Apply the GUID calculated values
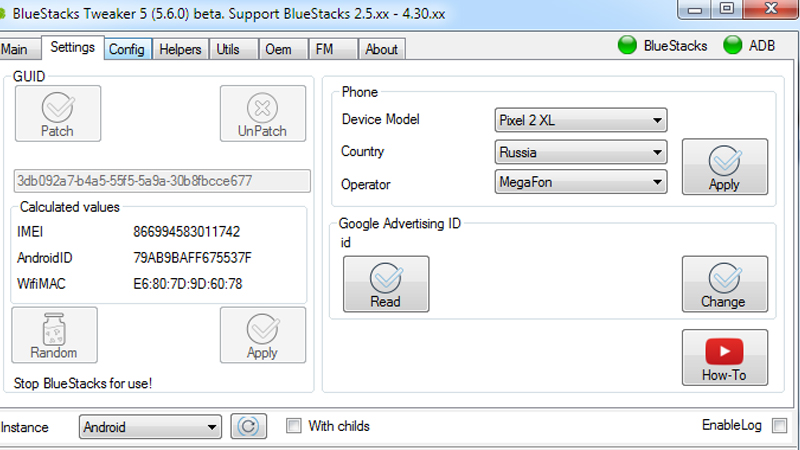The width and height of the screenshot is (800, 450). [263, 335]
